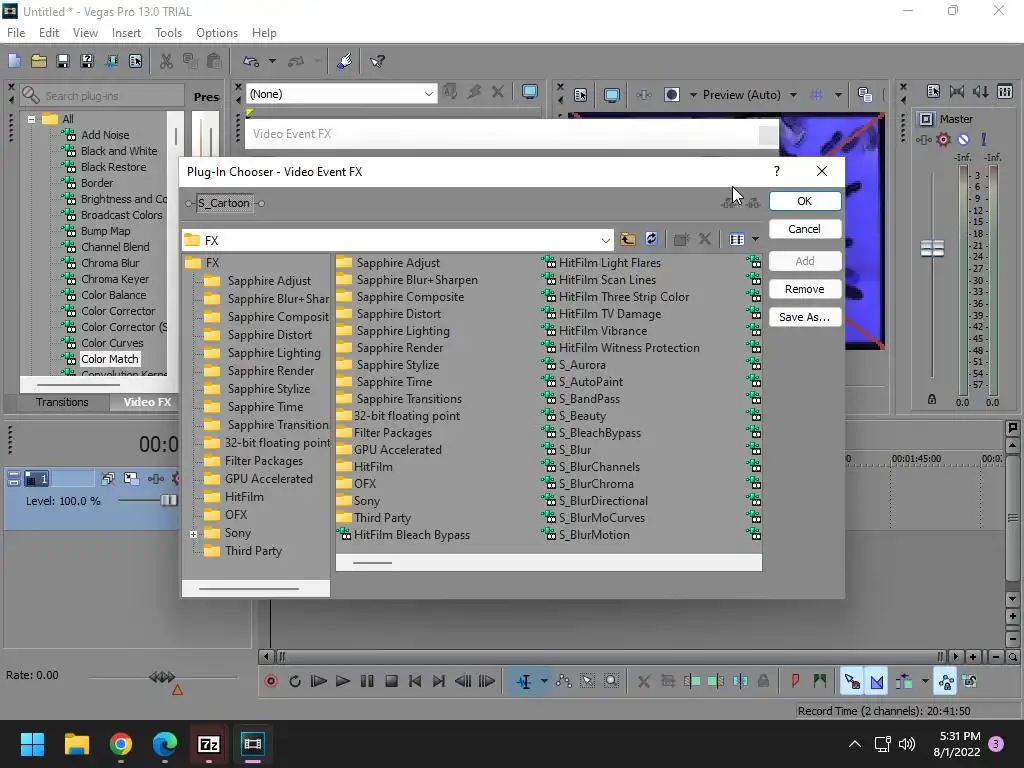Open the Tools menu
The height and width of the screenshot is (768, 1024).
[x=168, y=33]
